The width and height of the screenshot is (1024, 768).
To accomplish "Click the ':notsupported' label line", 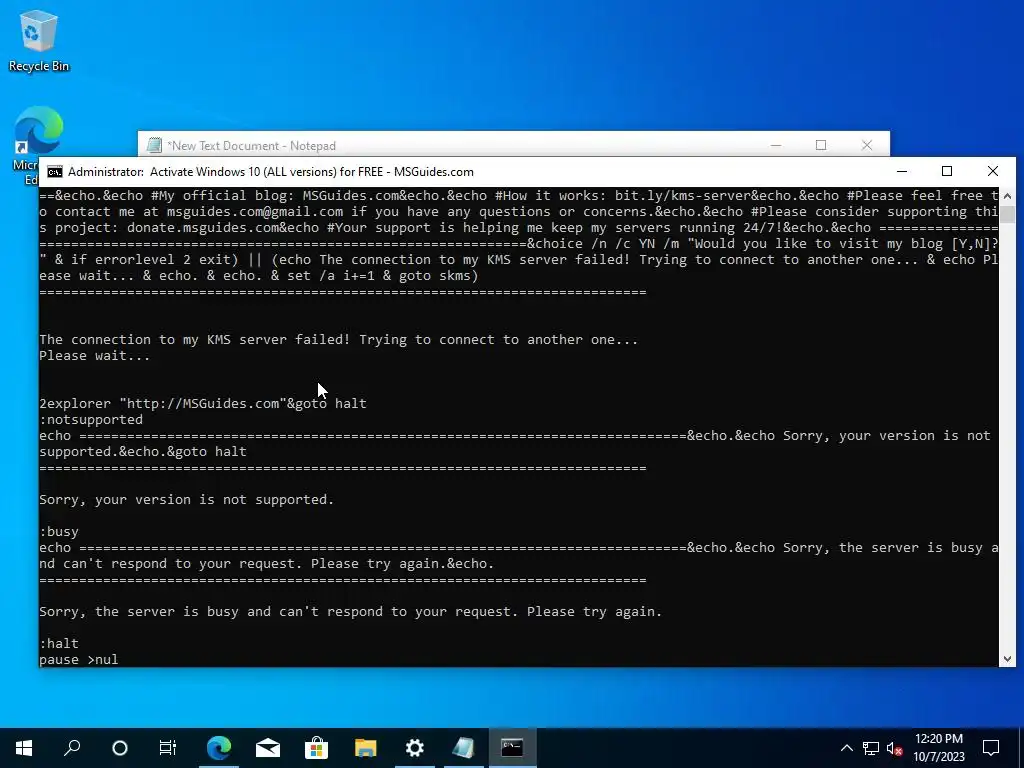I will (x=91, y=419).
